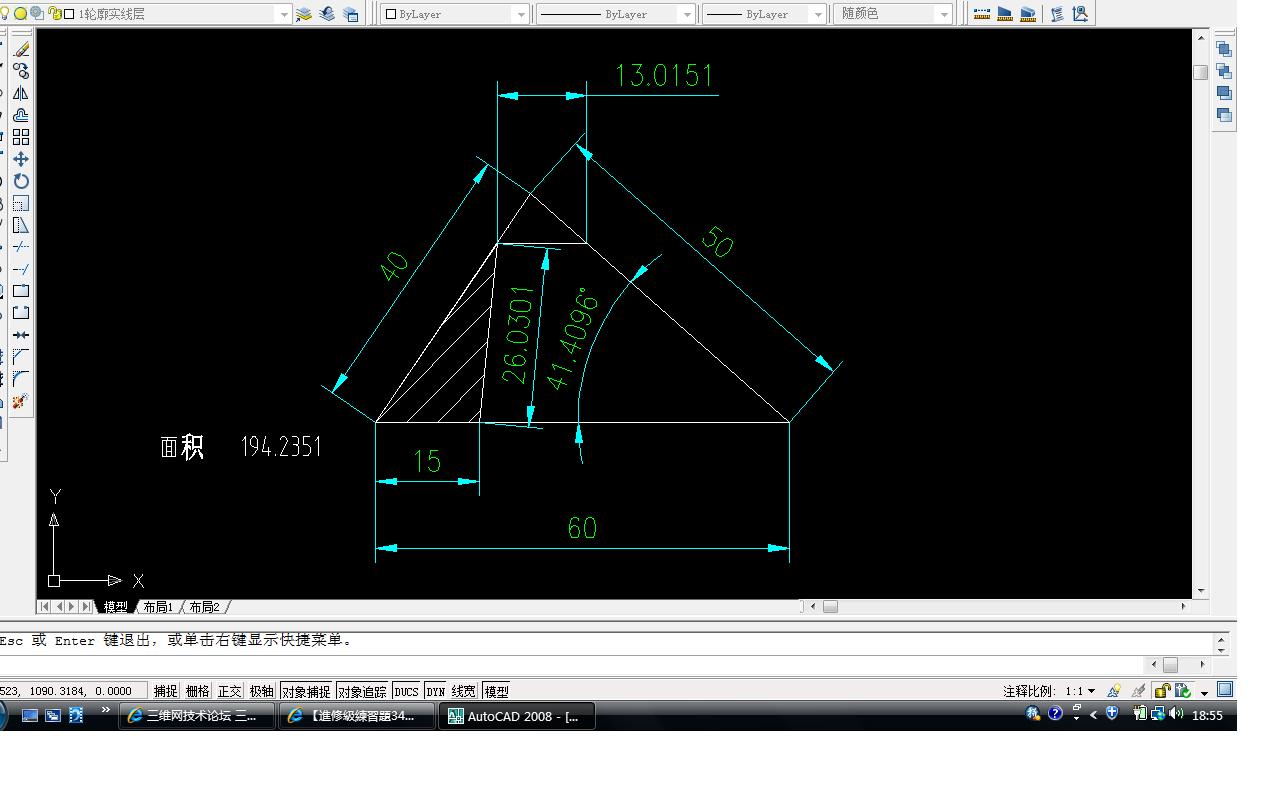Select the Chamfer tool
Image resolution: width=1280 pixels, height=800 pixels.
pos(21,357)
